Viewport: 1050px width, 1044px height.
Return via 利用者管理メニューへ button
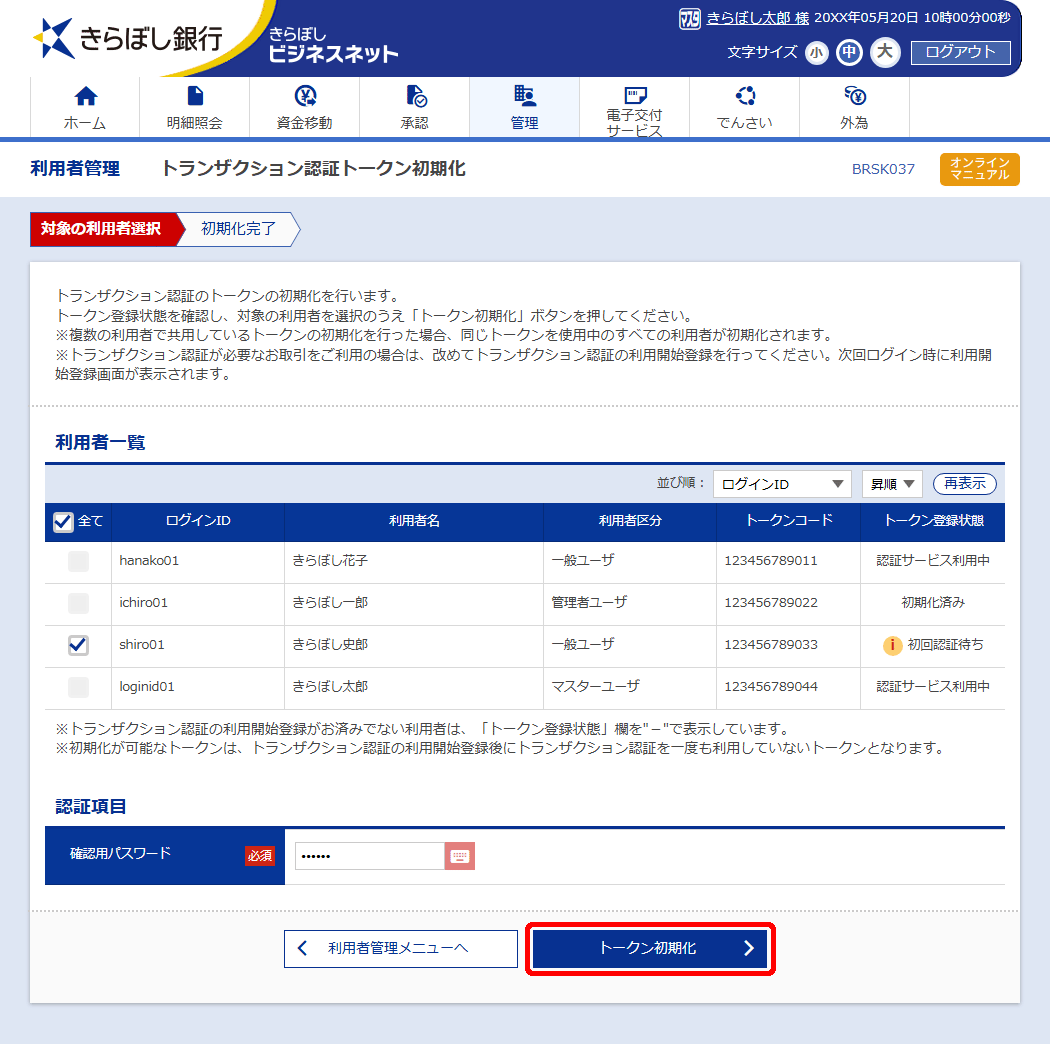click(x=400, y=948)
